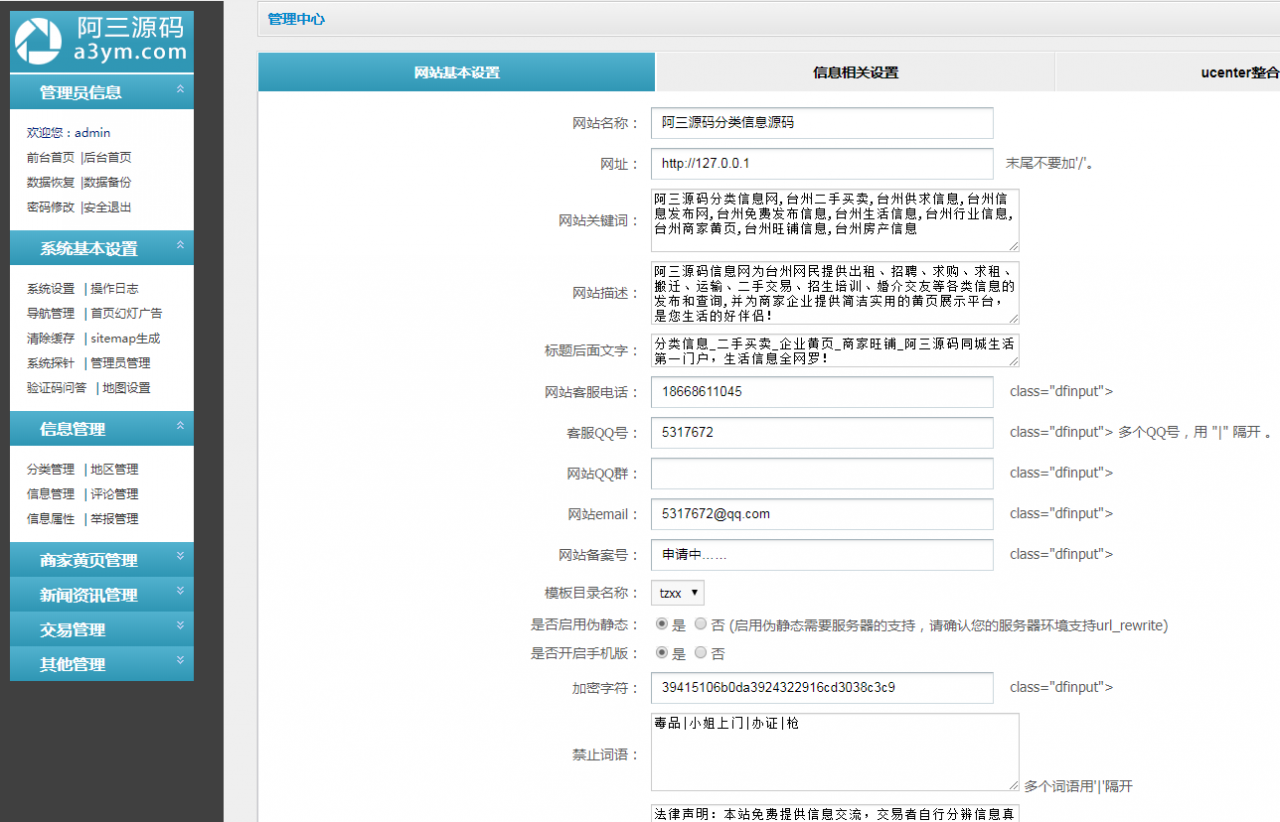The width and height of the screenshot is (1280, 822).
Task: Click the 欢迎您：admin text
Action: pos(69,132)
